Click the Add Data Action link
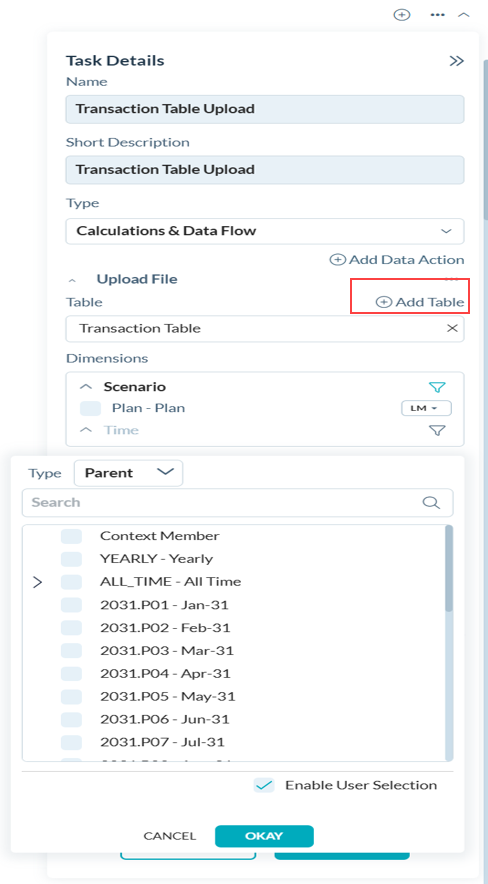This screenshot has height=884, width=488. click(397, 260)
